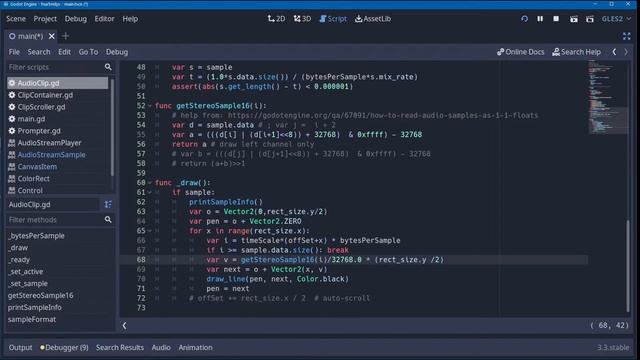Open the Help menu
The width and height of the screenshot is (640, 360).
coord(130,19)
